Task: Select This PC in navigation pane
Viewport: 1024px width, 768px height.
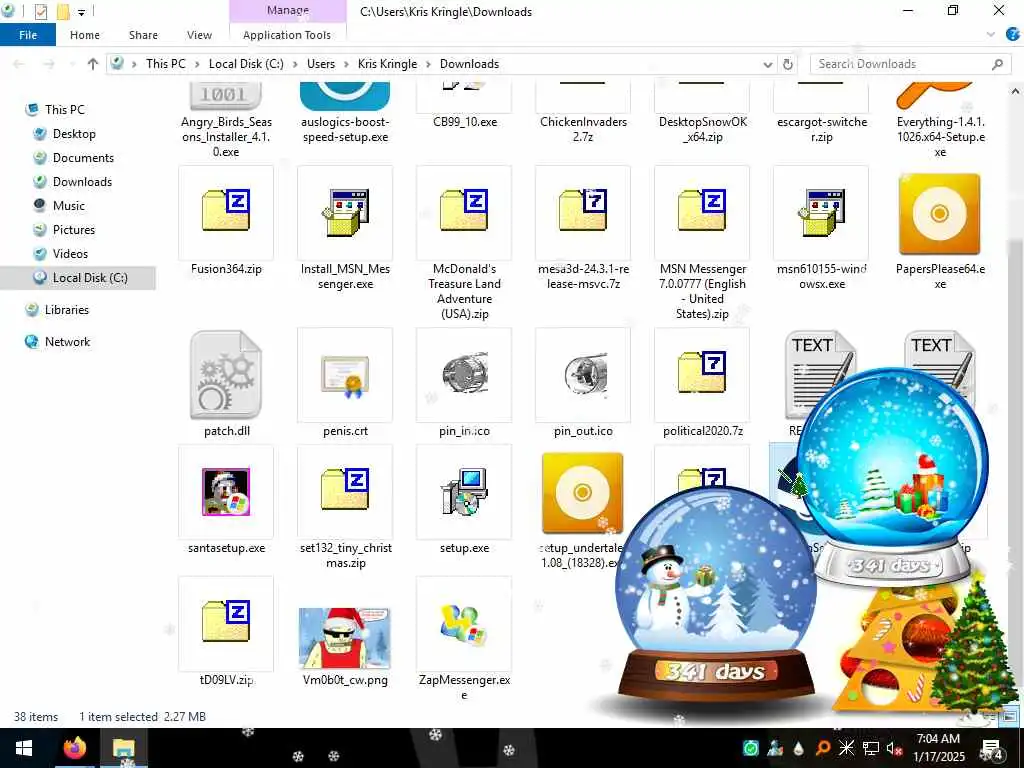Action: click(65, 109)
